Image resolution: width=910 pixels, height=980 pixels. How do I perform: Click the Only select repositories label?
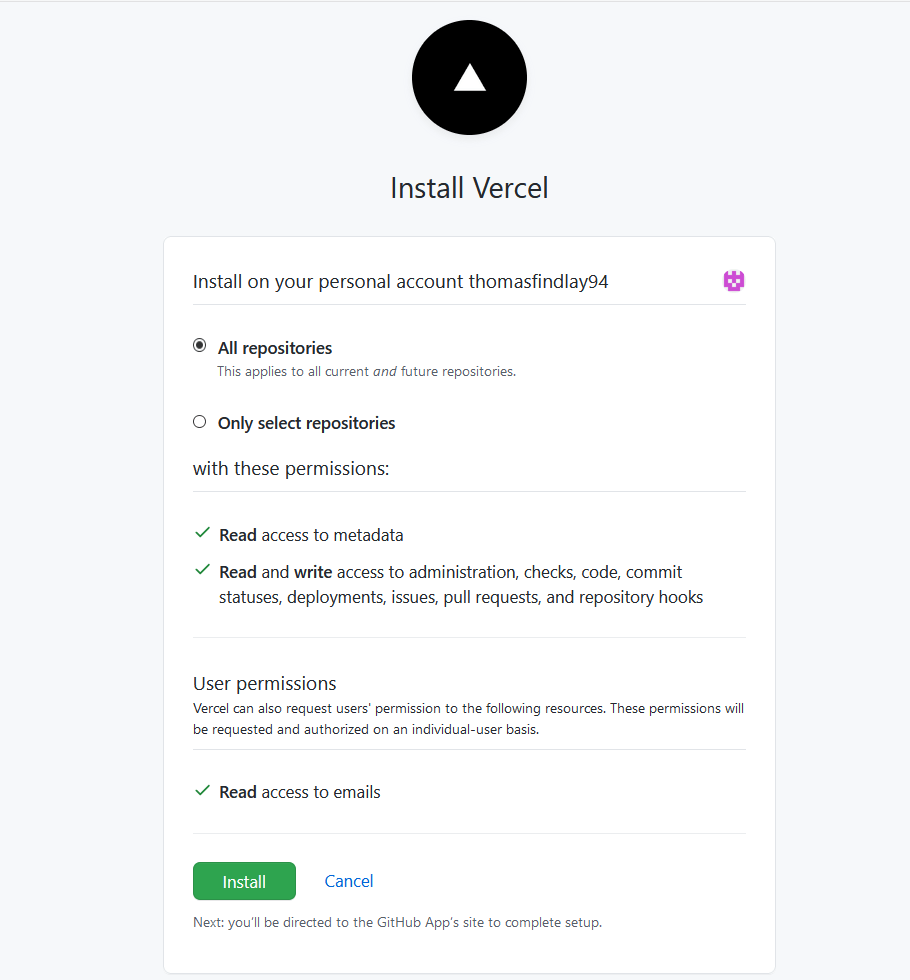pyautogui.click(x=306, y=423)
